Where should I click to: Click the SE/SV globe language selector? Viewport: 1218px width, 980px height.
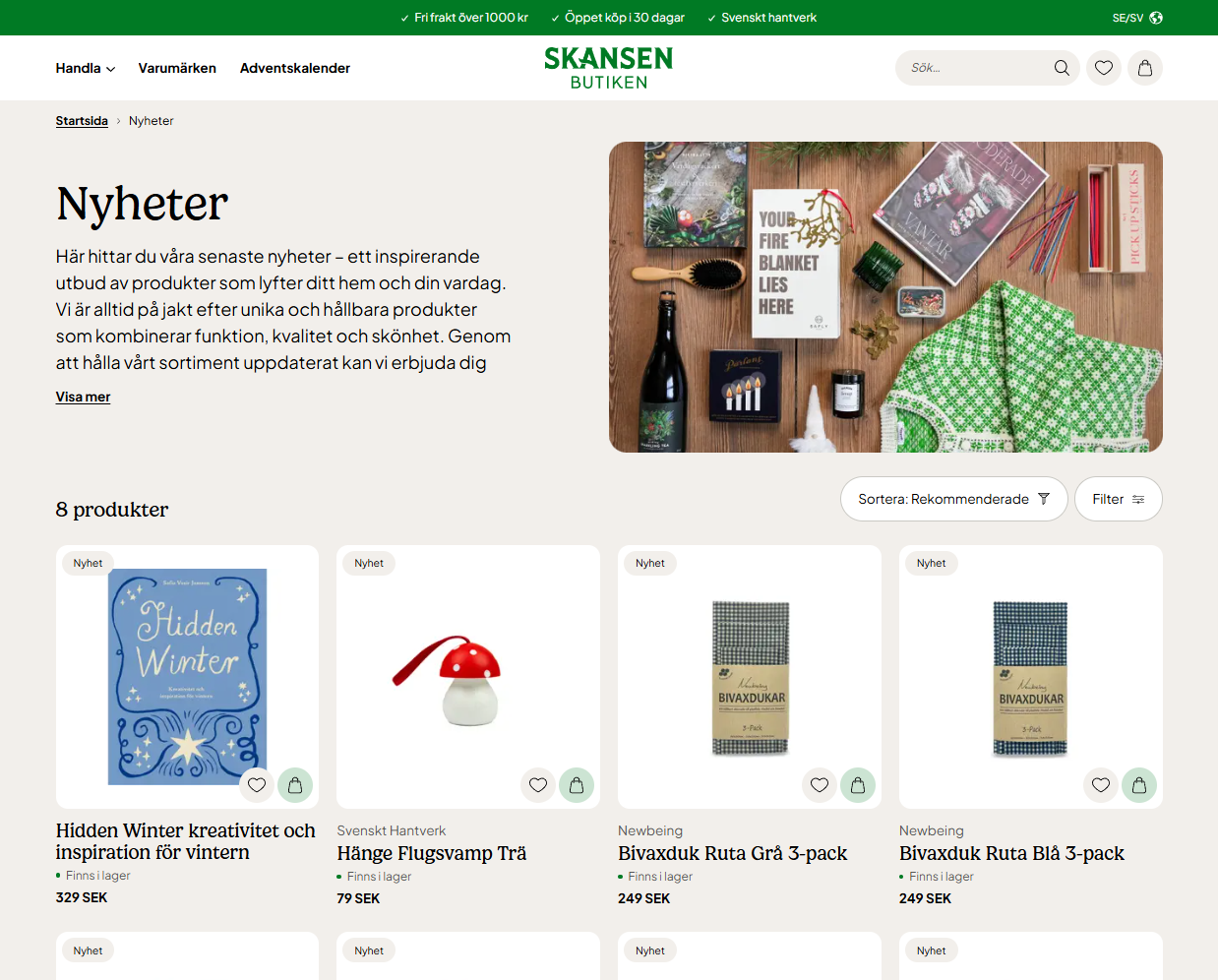coord(1137,18)
